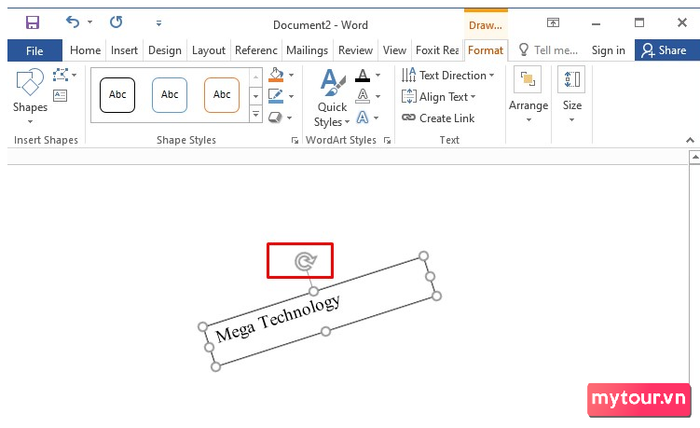Open the WordArt Styles dialog launcher

[x=387, y=140]
